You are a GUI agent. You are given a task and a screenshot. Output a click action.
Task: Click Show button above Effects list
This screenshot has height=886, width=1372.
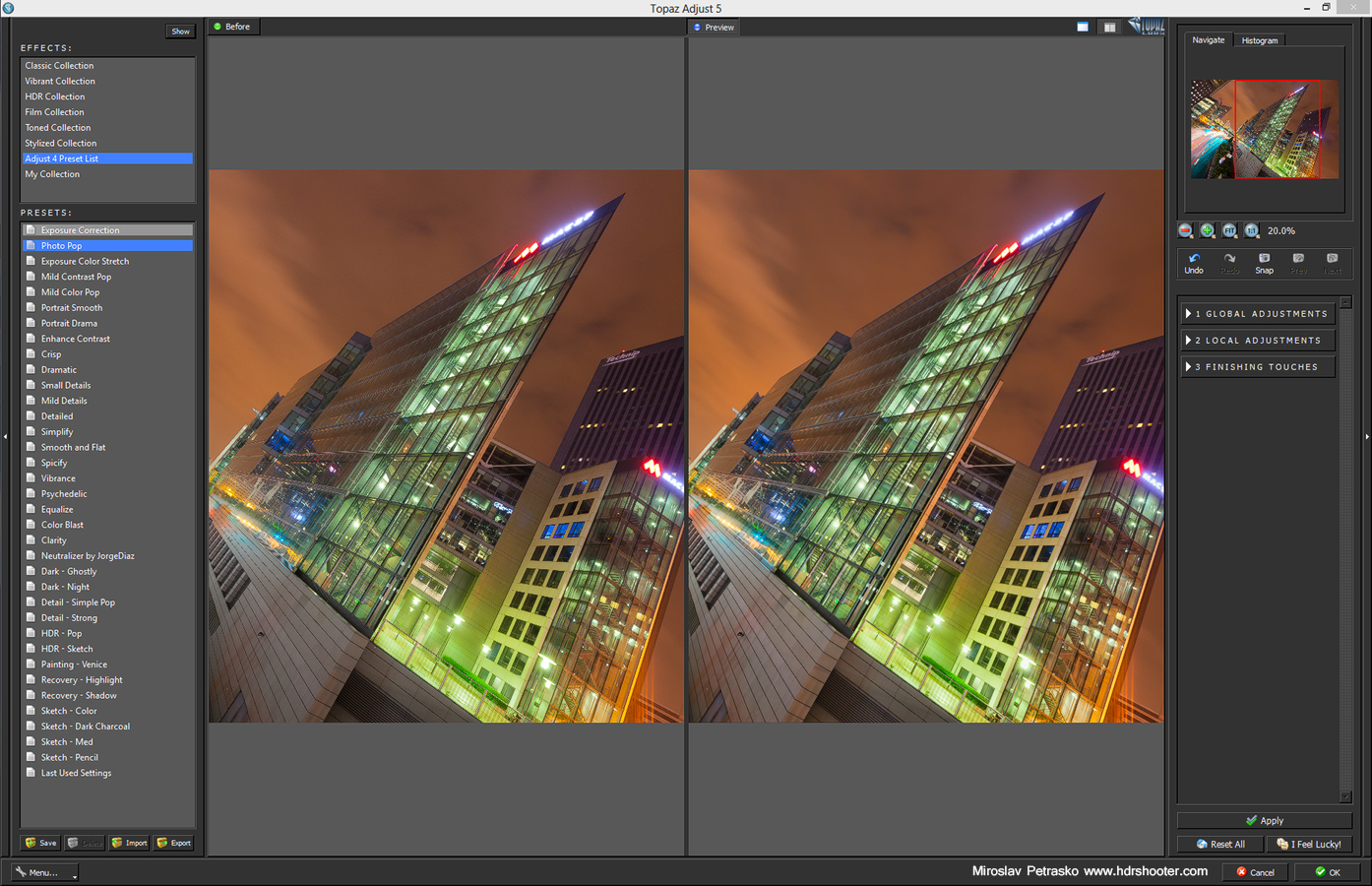coord(180,32)
